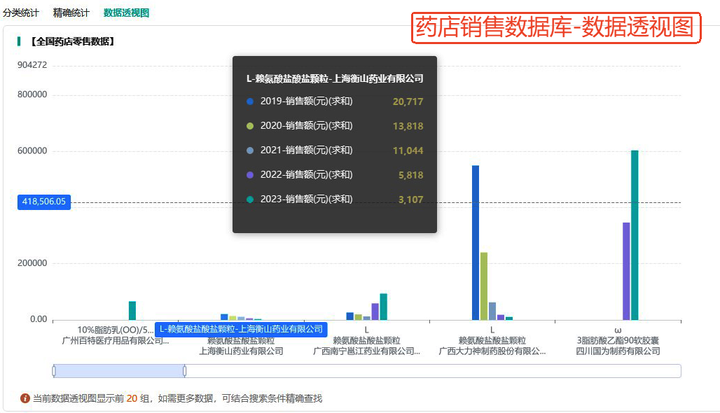Click the left handle of the range slider
The width and height of the screenshot is (720, 413).
[54, 371]
